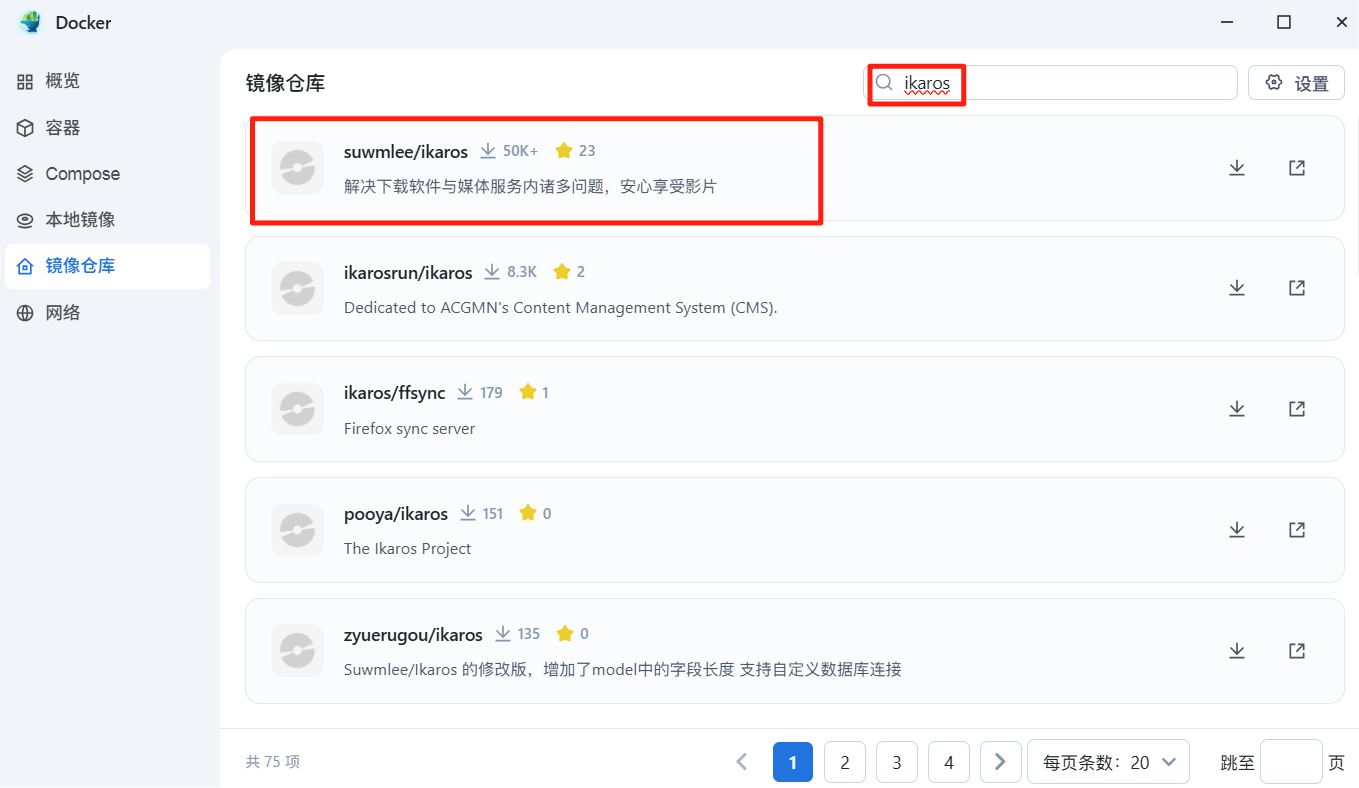This screenshot has height=788, width=1359.
Task: Minimize the Docker window
Action: 1225,22
